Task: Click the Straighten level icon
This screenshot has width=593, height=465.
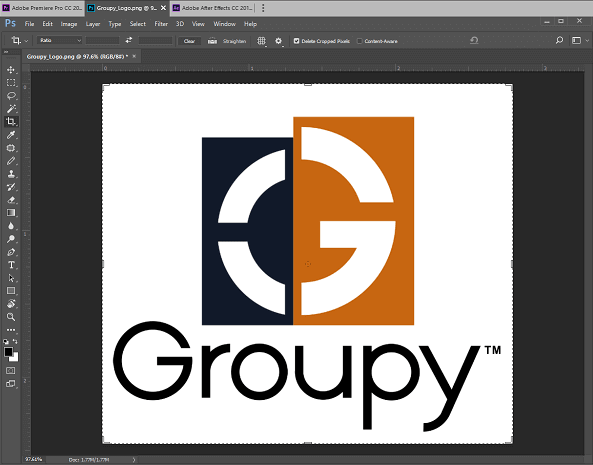Action: point(212,41)
